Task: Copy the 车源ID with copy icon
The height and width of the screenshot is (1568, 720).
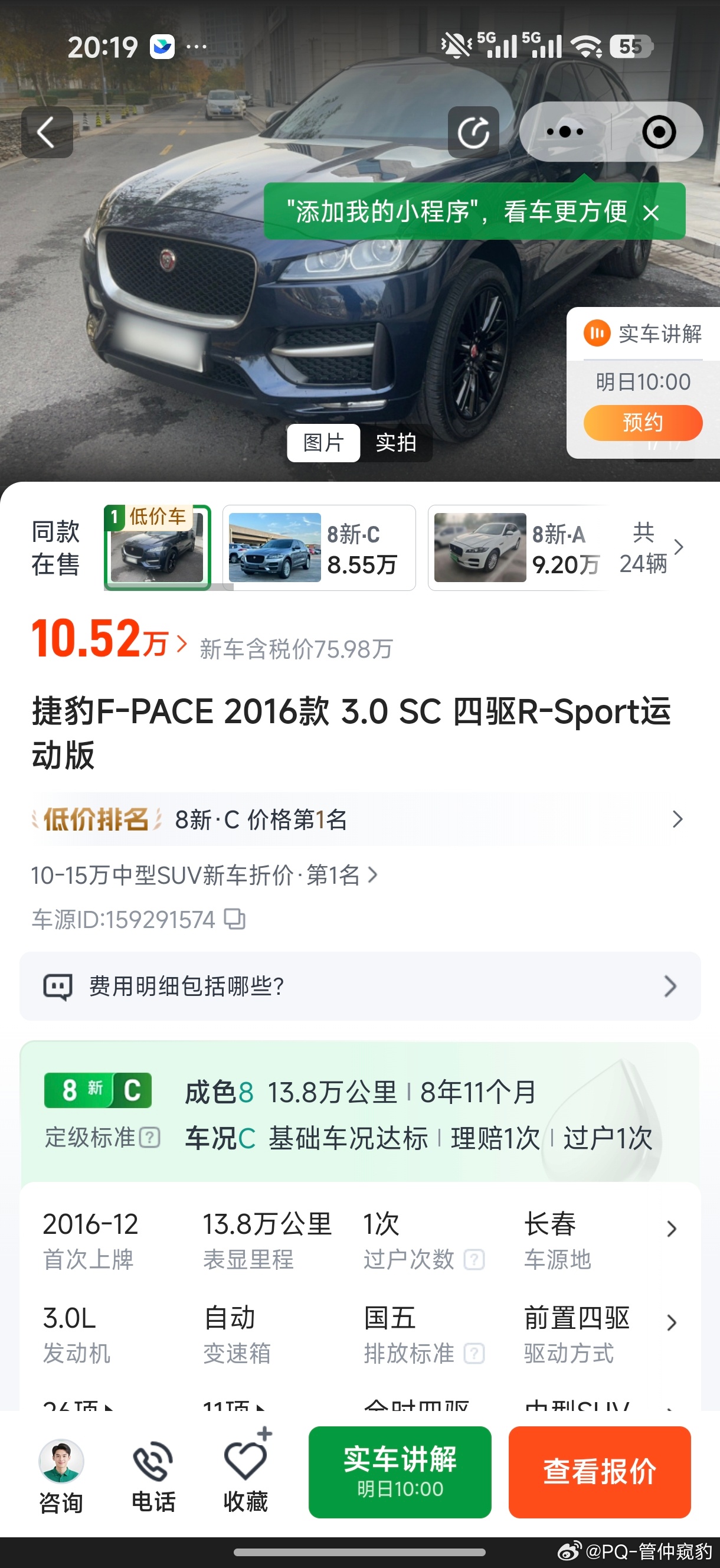Action: point(235,919)
